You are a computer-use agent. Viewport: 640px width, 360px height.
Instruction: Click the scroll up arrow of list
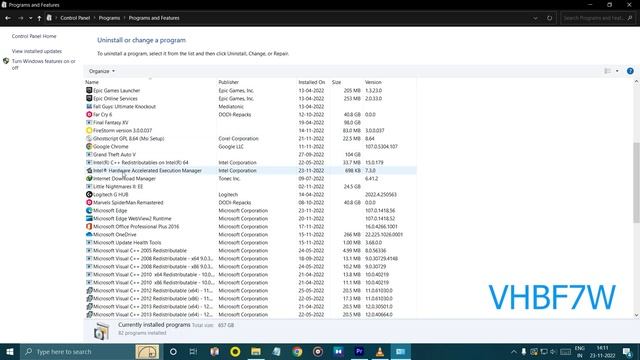636,82
